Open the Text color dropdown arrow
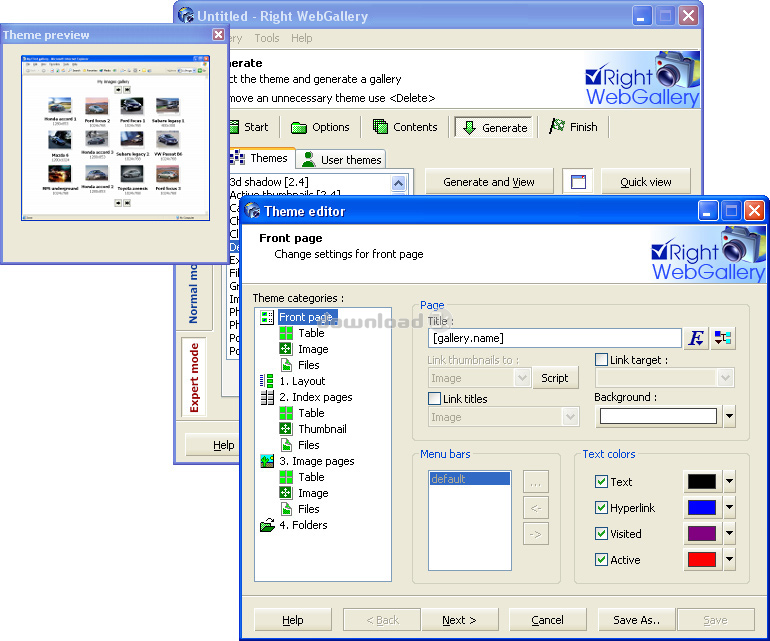Viewport: 770px width, 641px height. (729, 482)
